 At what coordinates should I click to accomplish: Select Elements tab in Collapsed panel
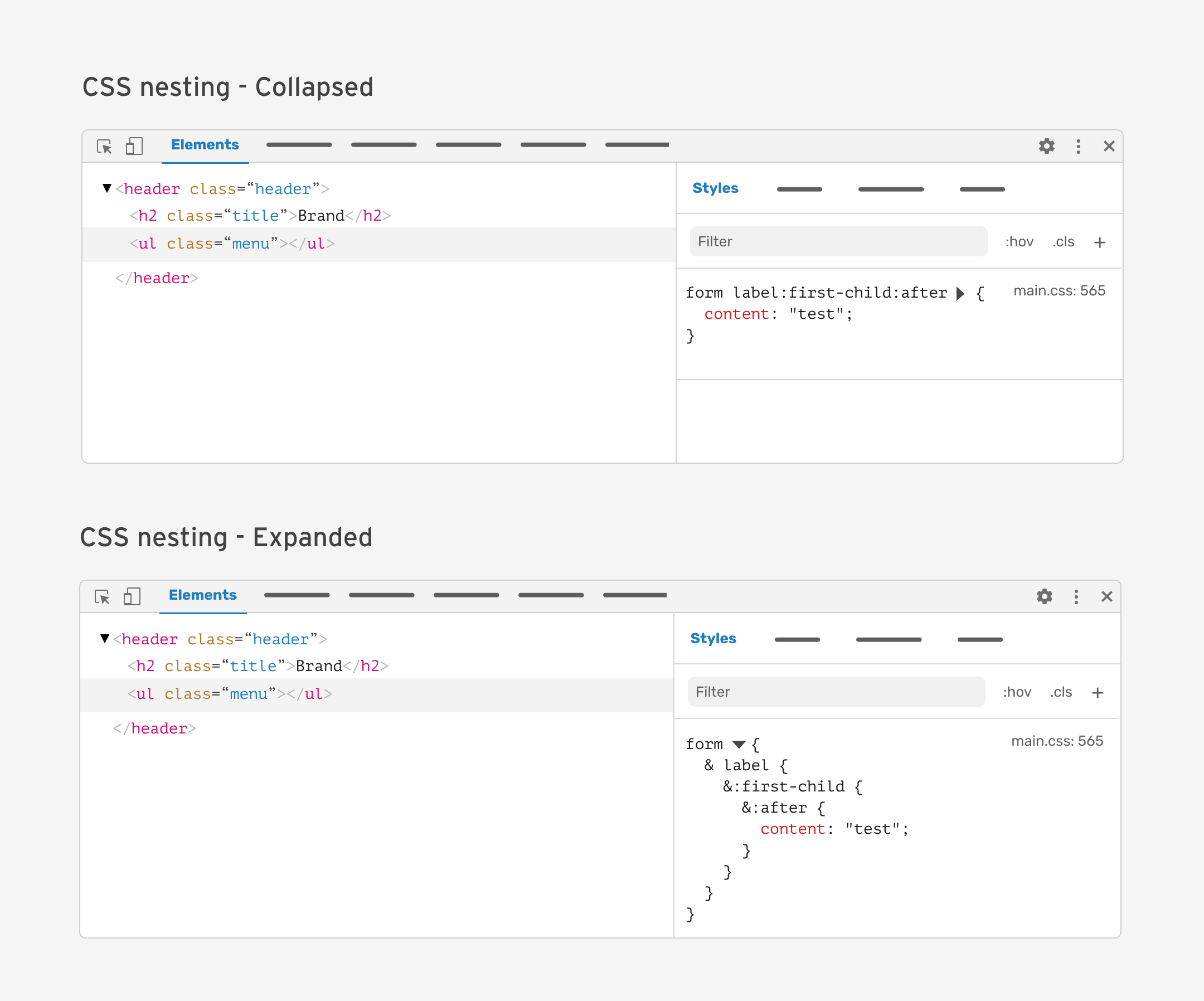click(x=205, y=145)
